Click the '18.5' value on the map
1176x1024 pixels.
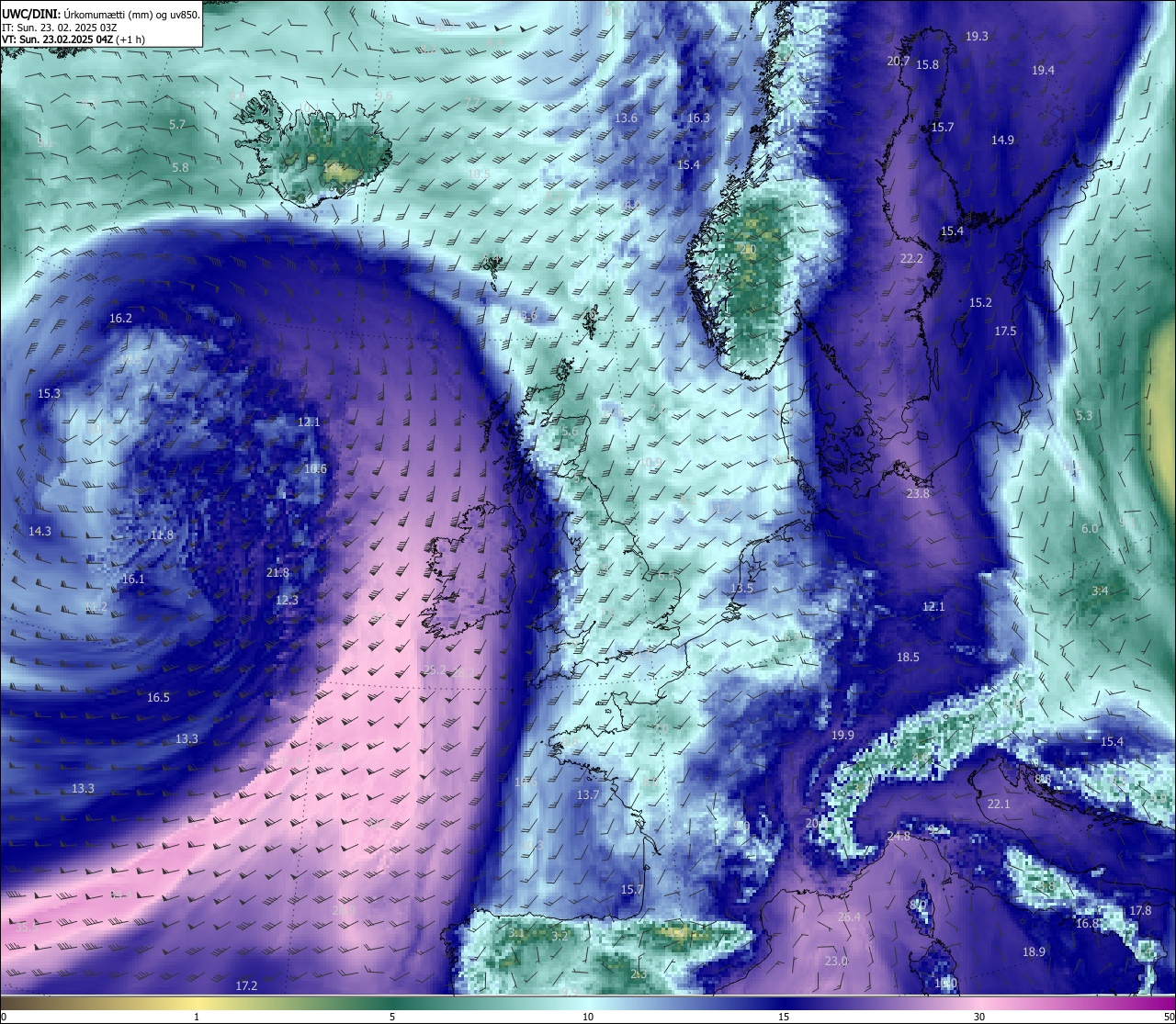(x=908, y=658)
